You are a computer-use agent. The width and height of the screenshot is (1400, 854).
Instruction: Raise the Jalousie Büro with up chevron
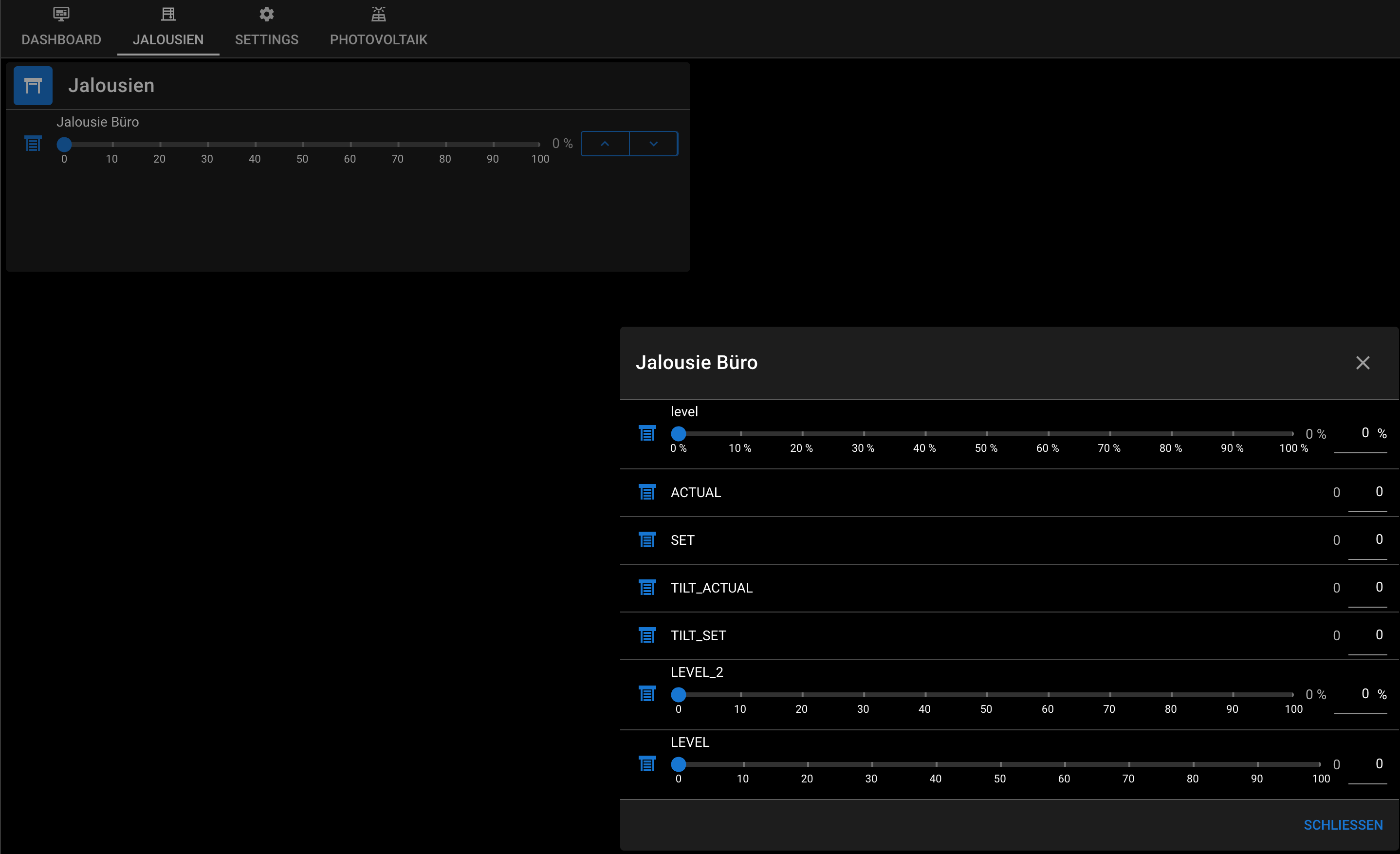tap(605, 144)
